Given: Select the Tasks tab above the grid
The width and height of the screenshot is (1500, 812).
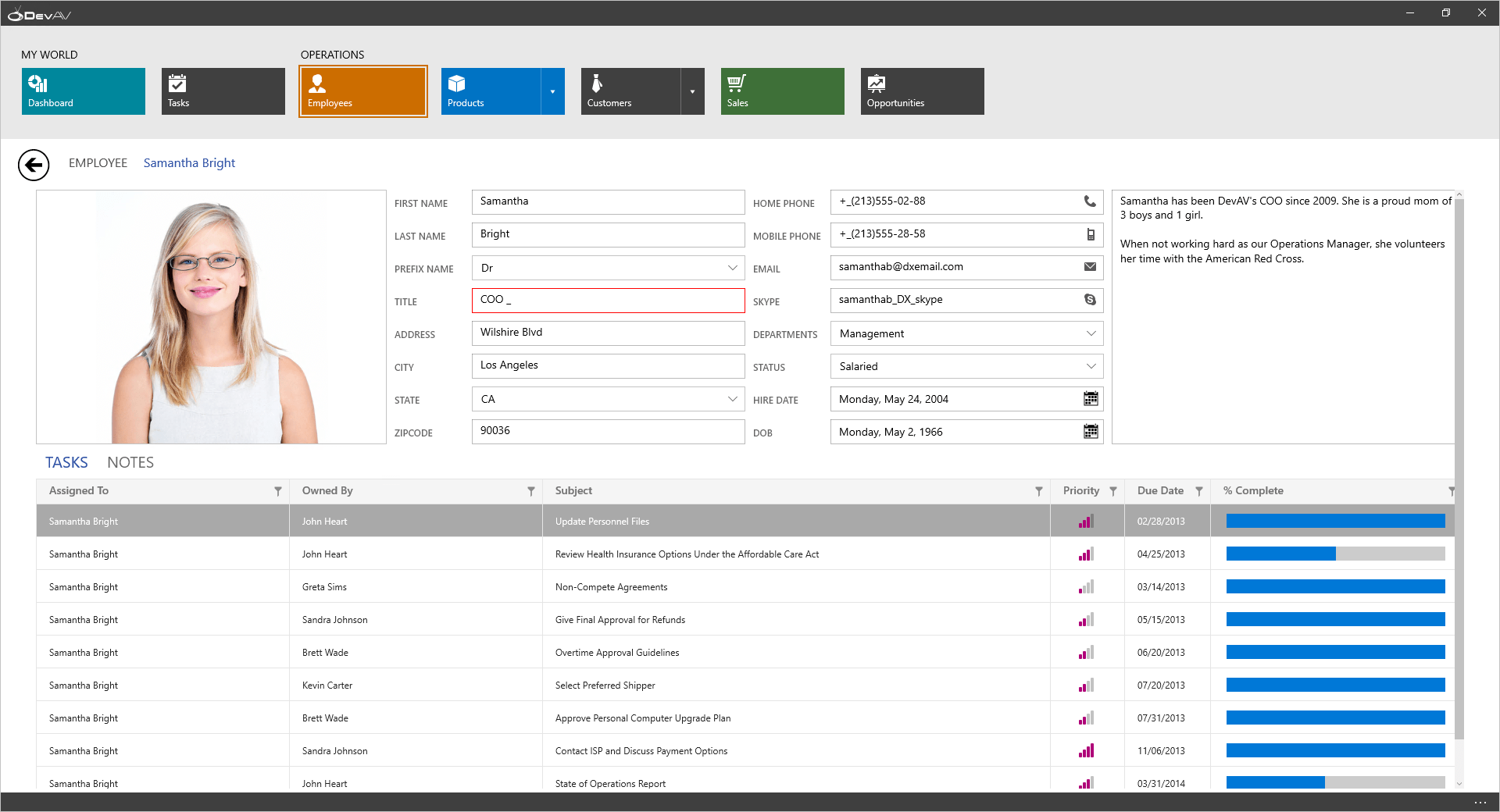Looking at the screenshot, I should point(66,463).
